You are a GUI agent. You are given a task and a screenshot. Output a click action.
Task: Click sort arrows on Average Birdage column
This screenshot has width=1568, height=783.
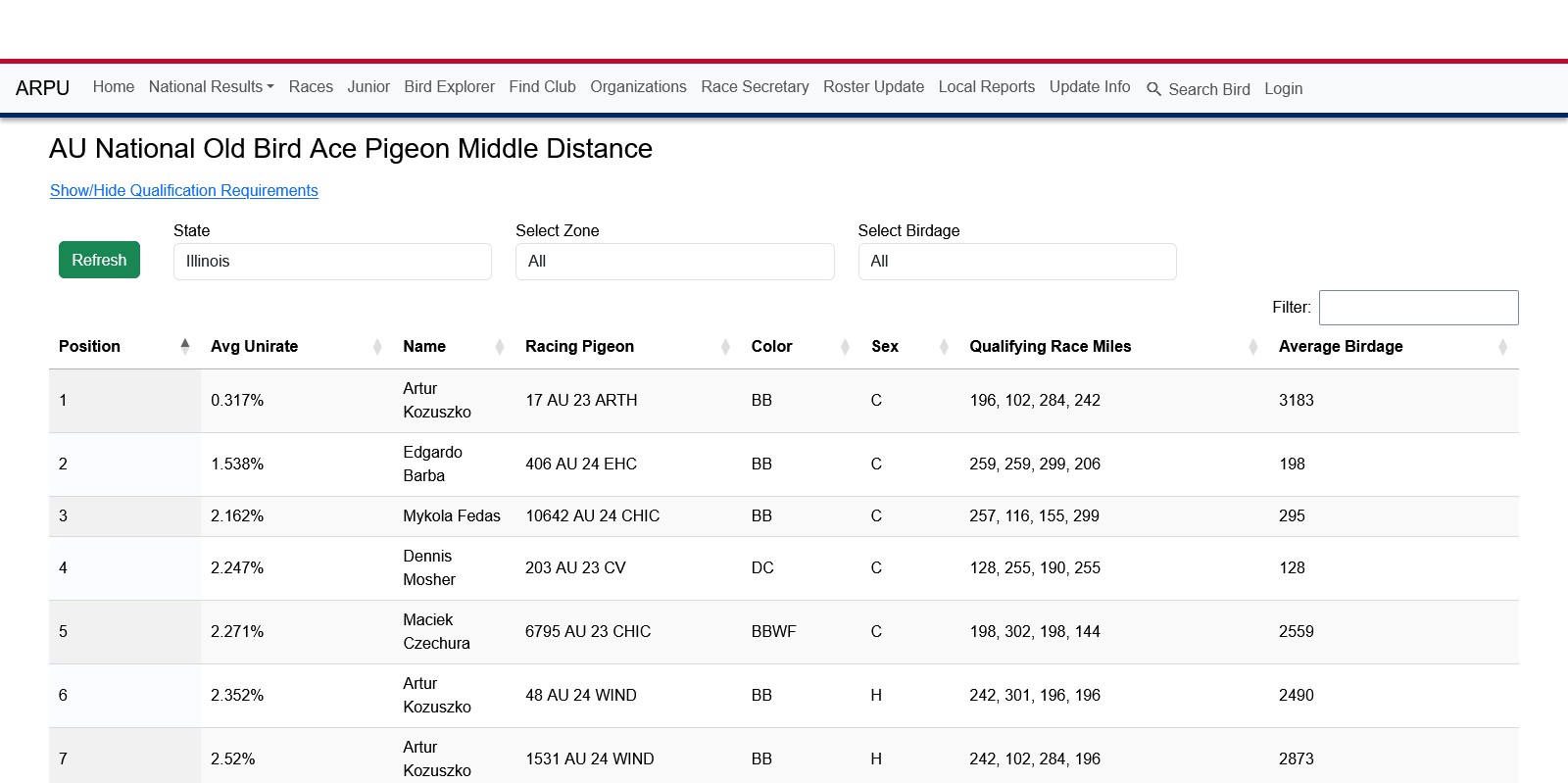point(1502,347)
